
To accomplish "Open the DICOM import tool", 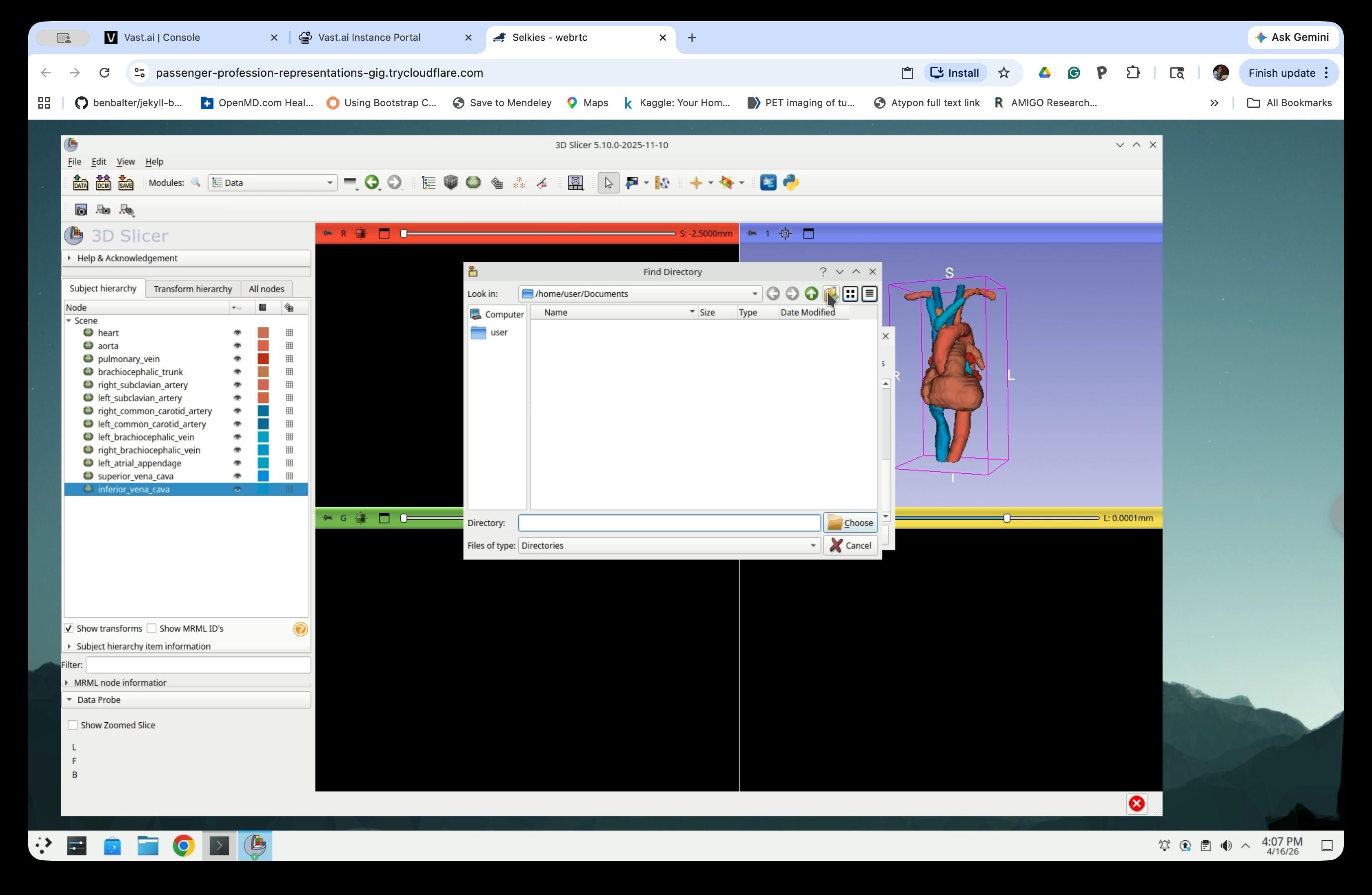I will coord(103,182).
